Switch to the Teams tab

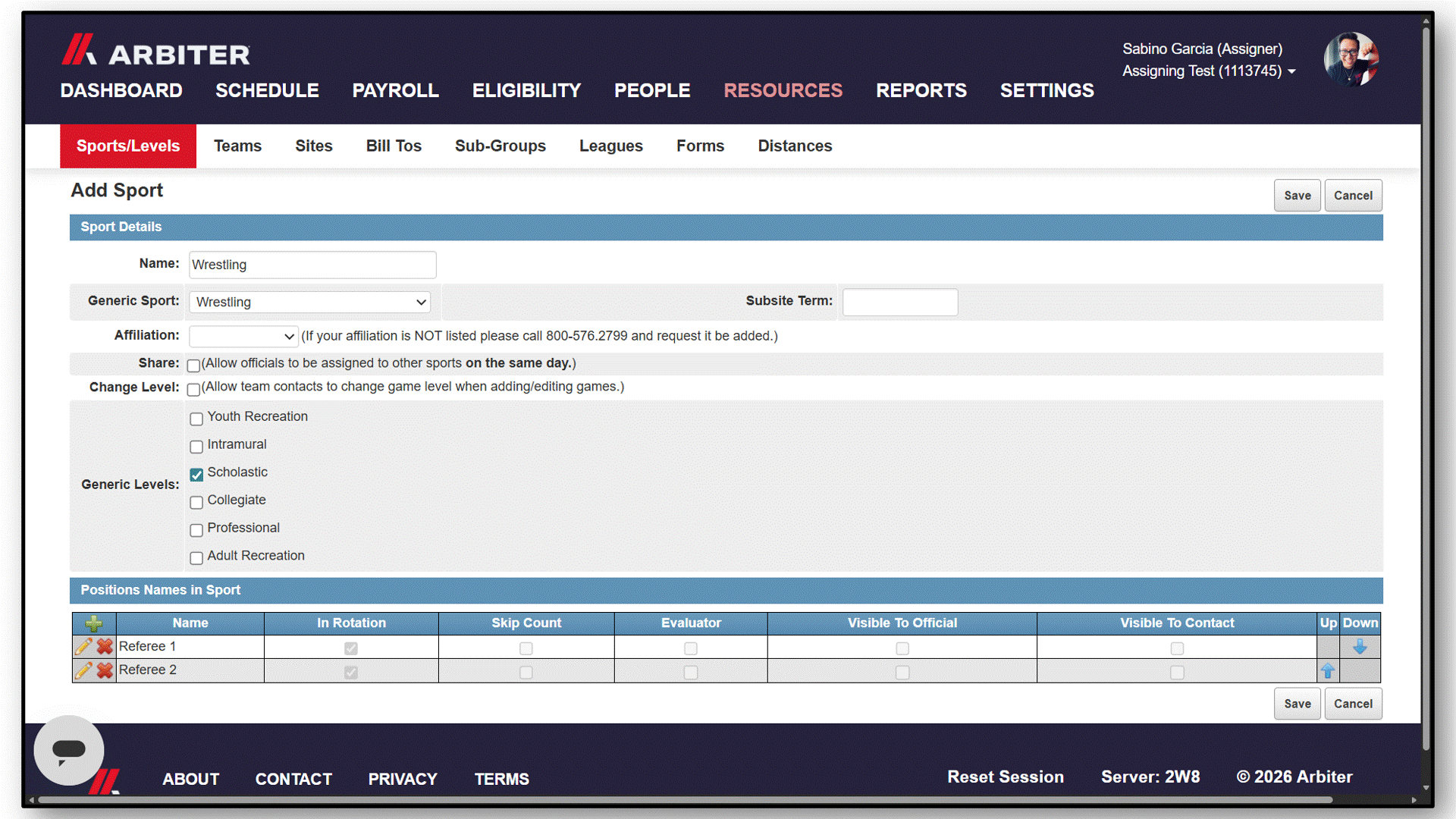pyautogui.click(x=237, y=146)
